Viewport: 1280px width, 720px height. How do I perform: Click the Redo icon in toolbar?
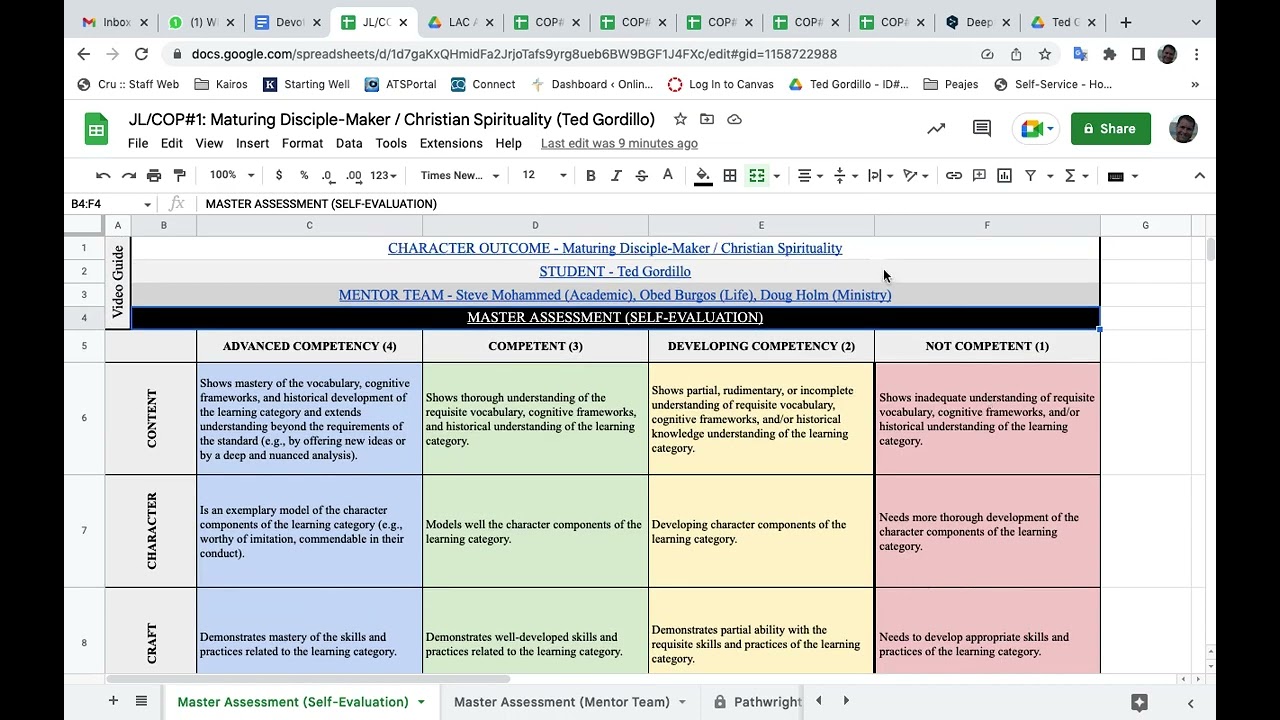(128, 176)
